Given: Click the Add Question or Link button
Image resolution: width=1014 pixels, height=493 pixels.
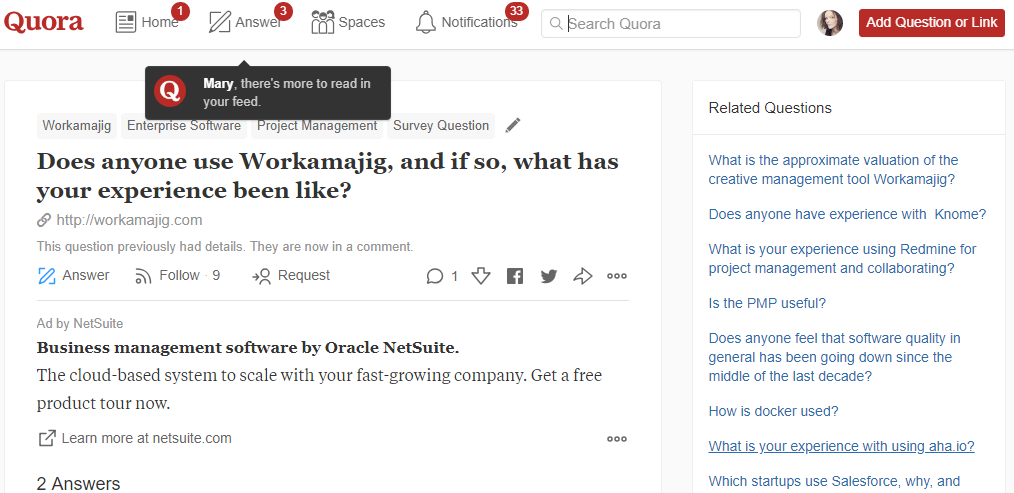Looking at the screenshot, I should 931,23.
